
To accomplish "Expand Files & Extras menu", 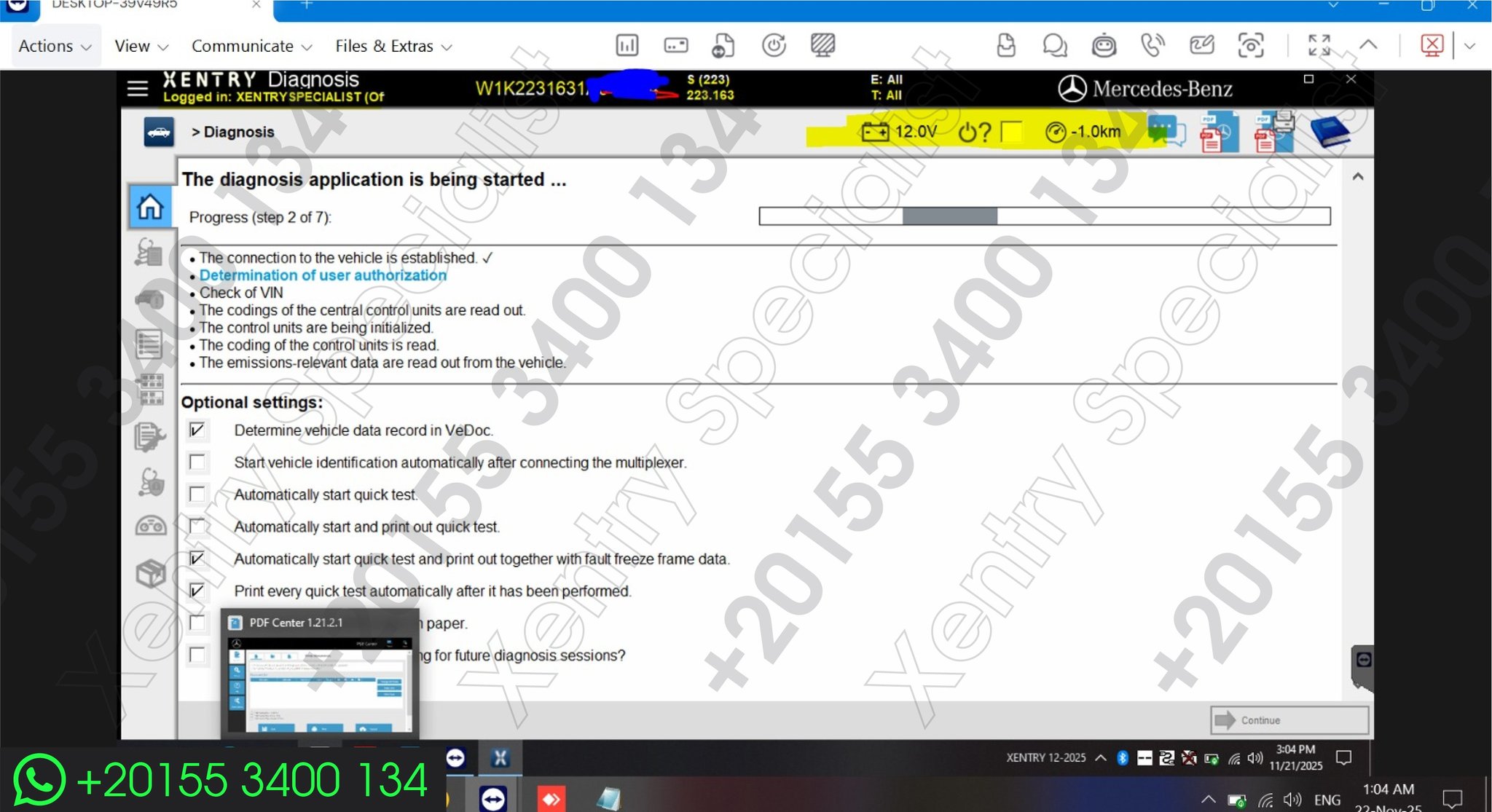I will click(x=393, y=46).
